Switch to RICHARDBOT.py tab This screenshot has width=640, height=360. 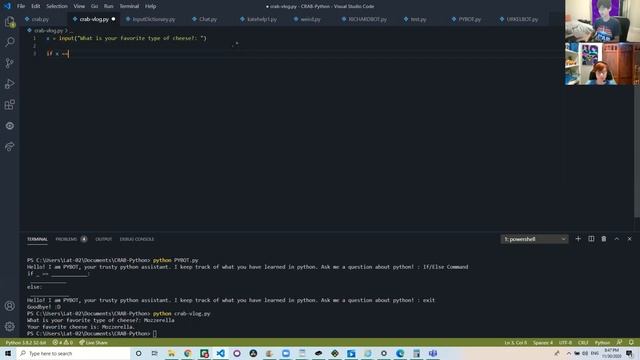pyautogui.click(x=367, y=19)
